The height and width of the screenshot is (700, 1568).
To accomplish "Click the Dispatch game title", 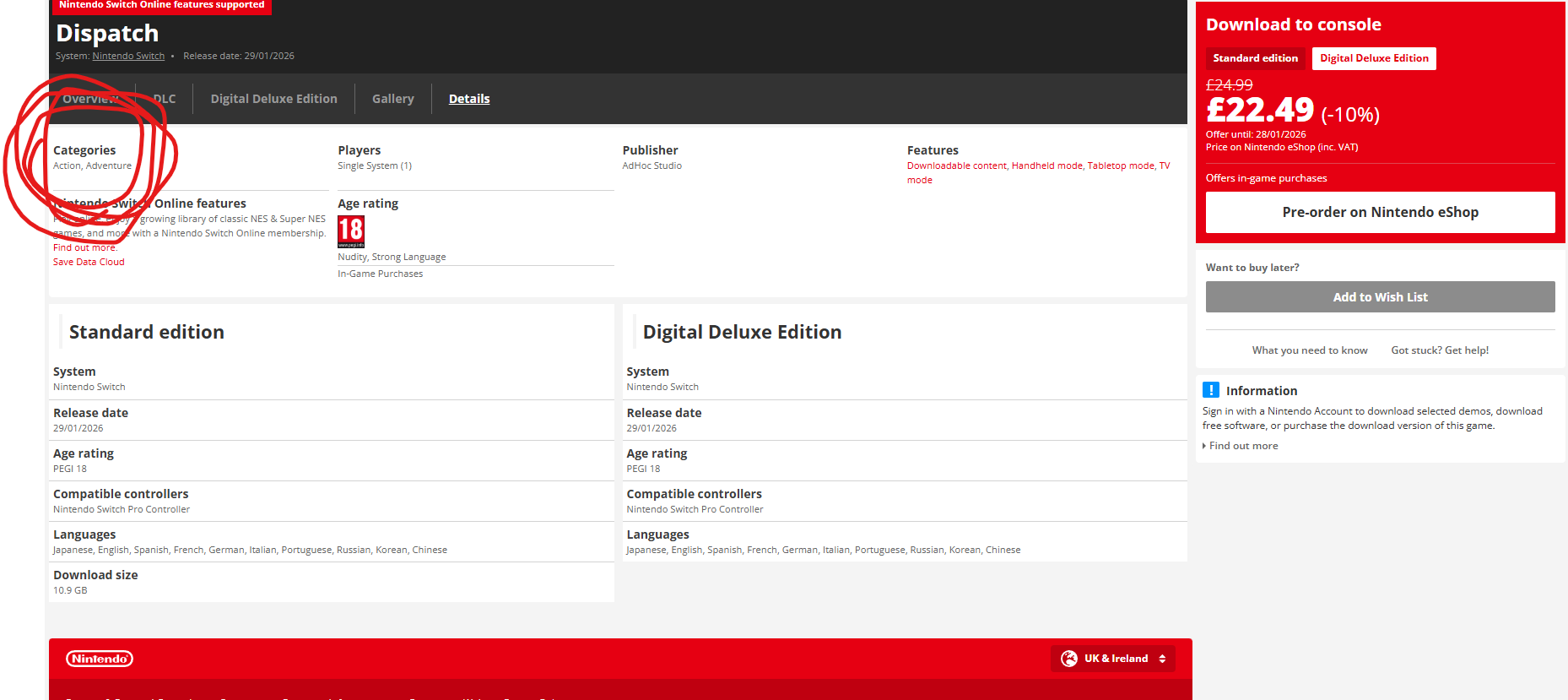I will coord(107,33).
